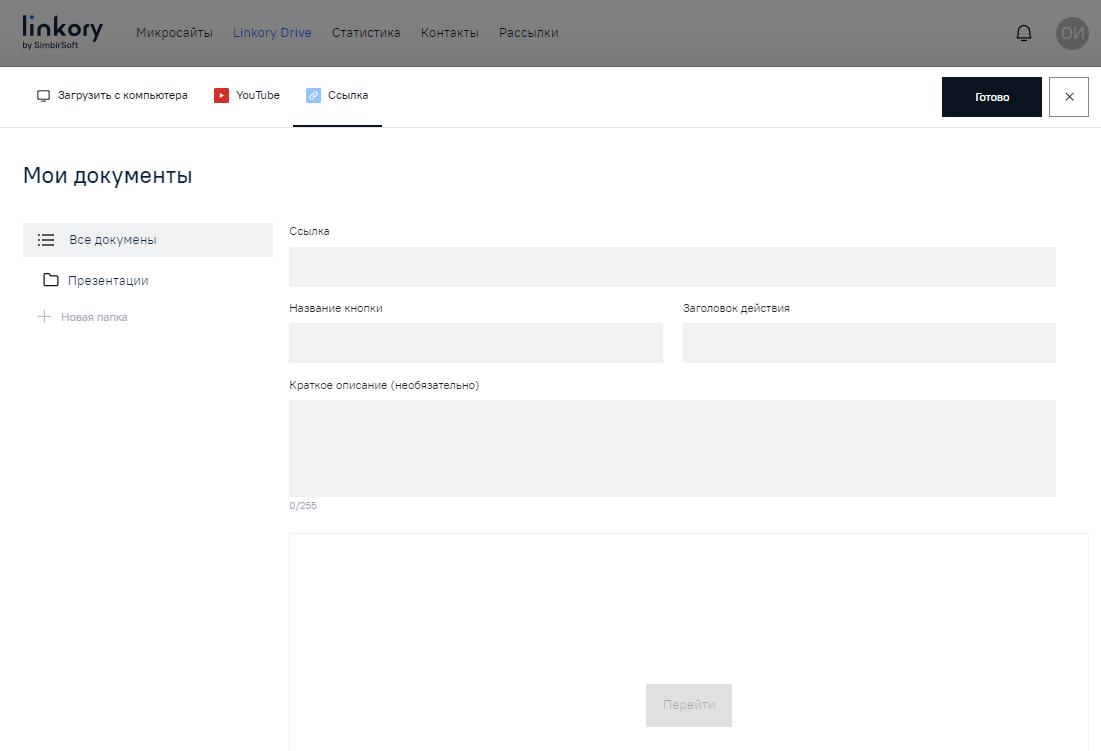Select the Краткое описание text area
This screenshot has height=751, width=1101.
point(672,448)
